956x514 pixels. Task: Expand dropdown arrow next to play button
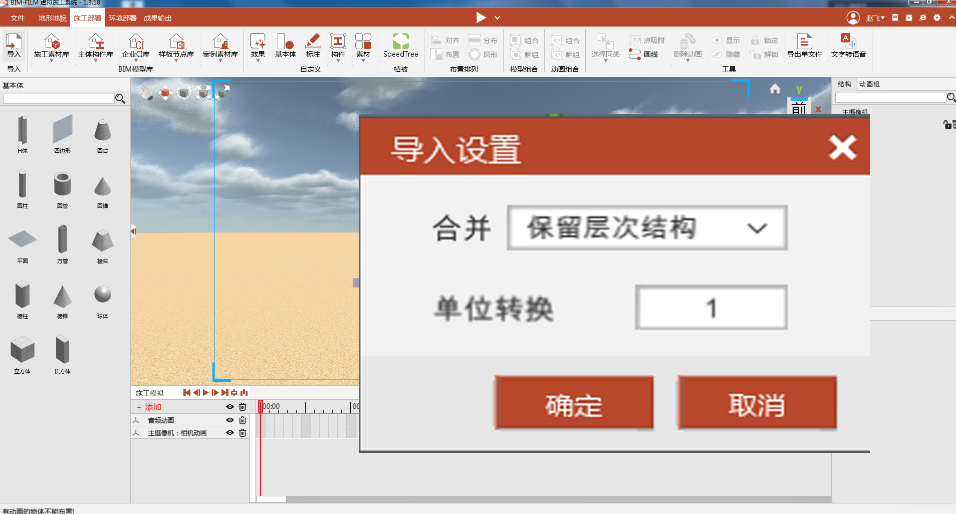498,18
